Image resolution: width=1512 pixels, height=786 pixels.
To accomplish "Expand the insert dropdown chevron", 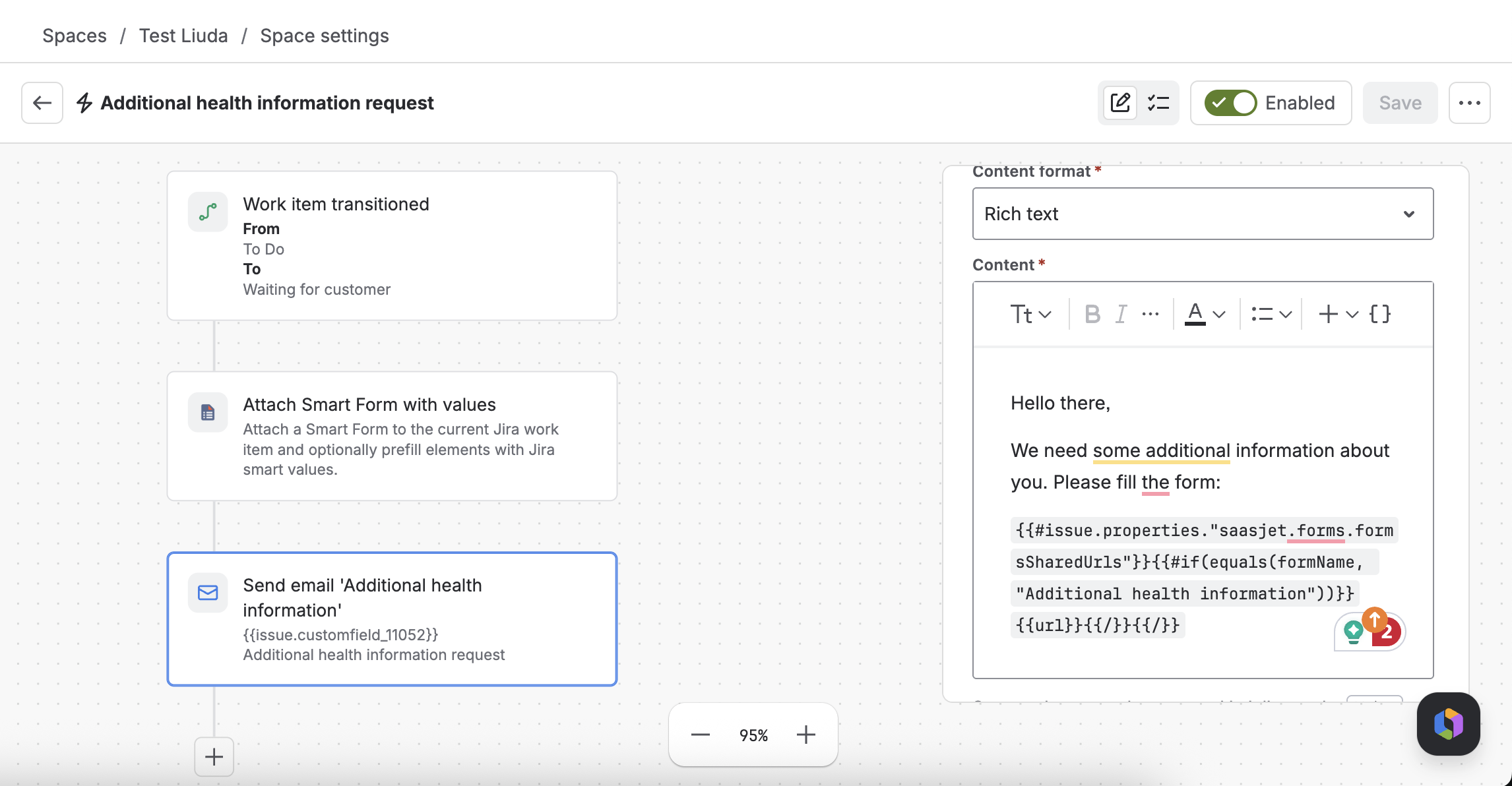I will coord(1352,315).
